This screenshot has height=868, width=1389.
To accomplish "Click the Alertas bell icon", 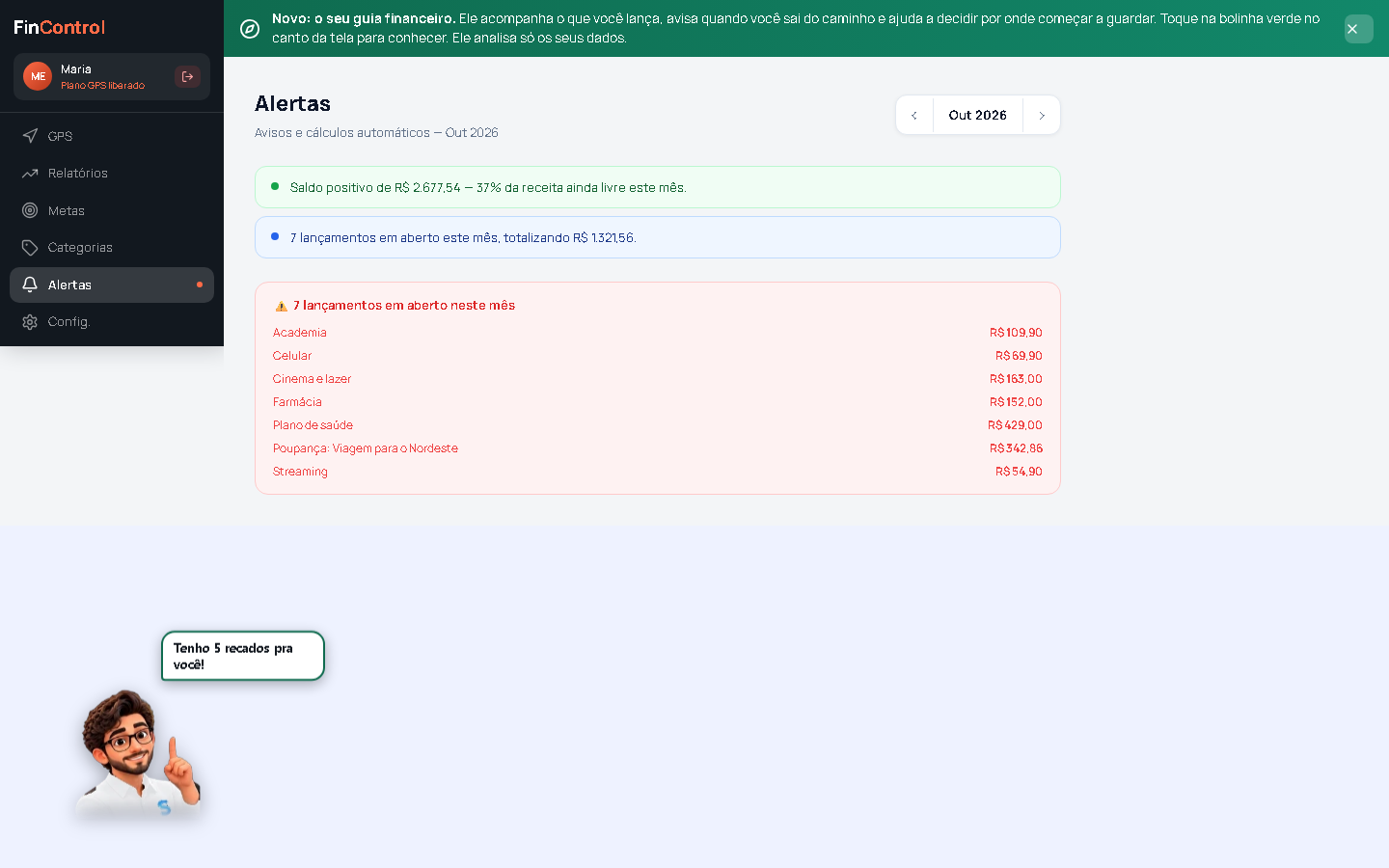I will (x=30, y=285).
